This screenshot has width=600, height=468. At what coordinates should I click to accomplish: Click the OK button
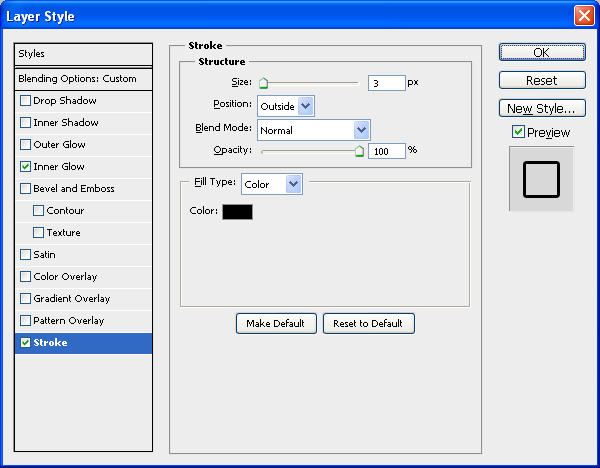pyautogui.click(x=542, y=52)
